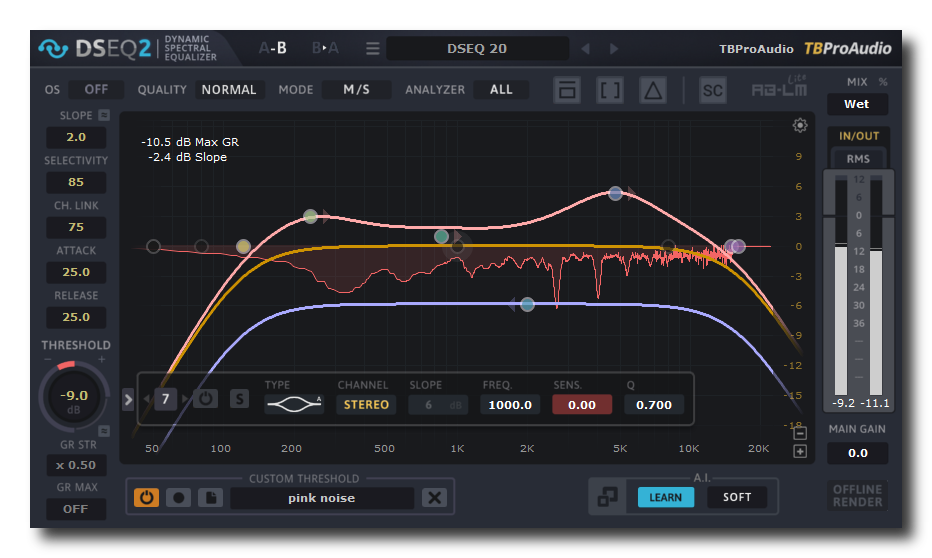This screenshot has height=558, width=932.
Task: Select the blue filter node near 5K
Action: tap(615, 193)
